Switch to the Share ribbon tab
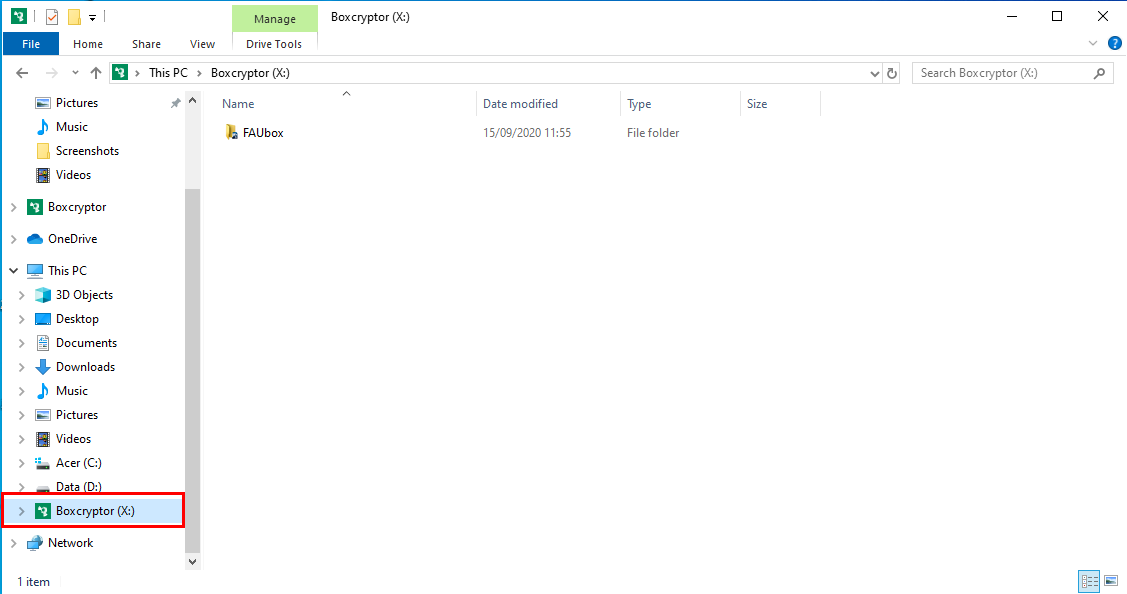Image resolution: width=1127 pixels, height=594 pixels. [146, 44]
